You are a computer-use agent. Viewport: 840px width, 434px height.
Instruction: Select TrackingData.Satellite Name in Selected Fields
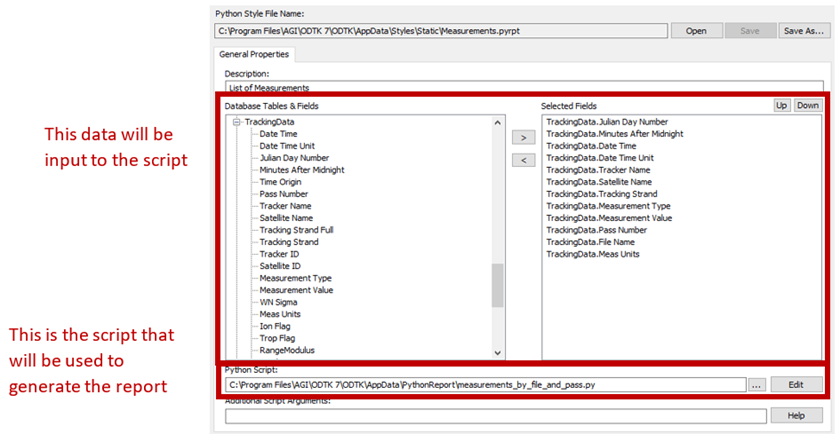click(599, 182)
